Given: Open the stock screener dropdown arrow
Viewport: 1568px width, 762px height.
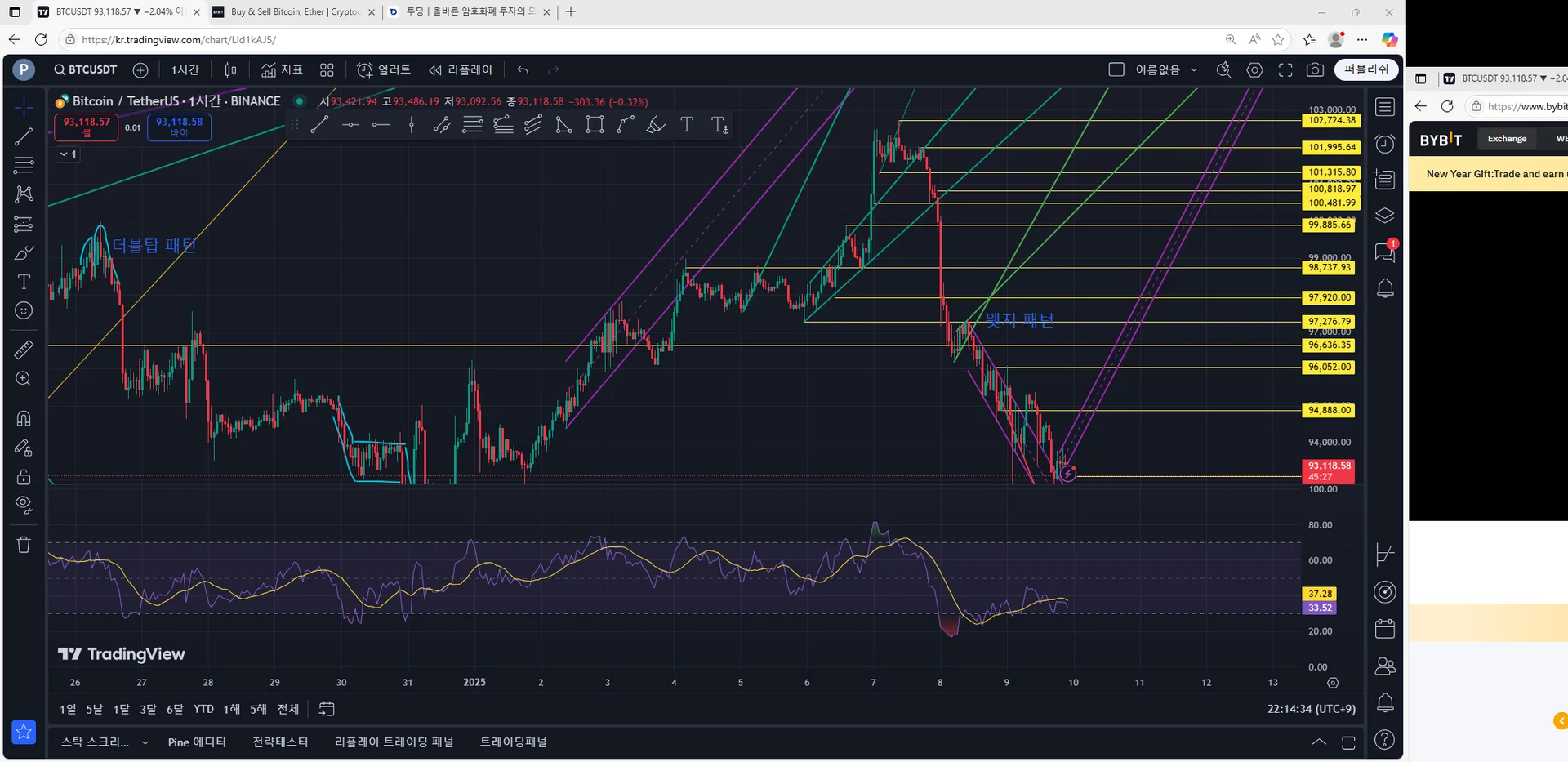Looking at the screenshot, I should [145, 742].
